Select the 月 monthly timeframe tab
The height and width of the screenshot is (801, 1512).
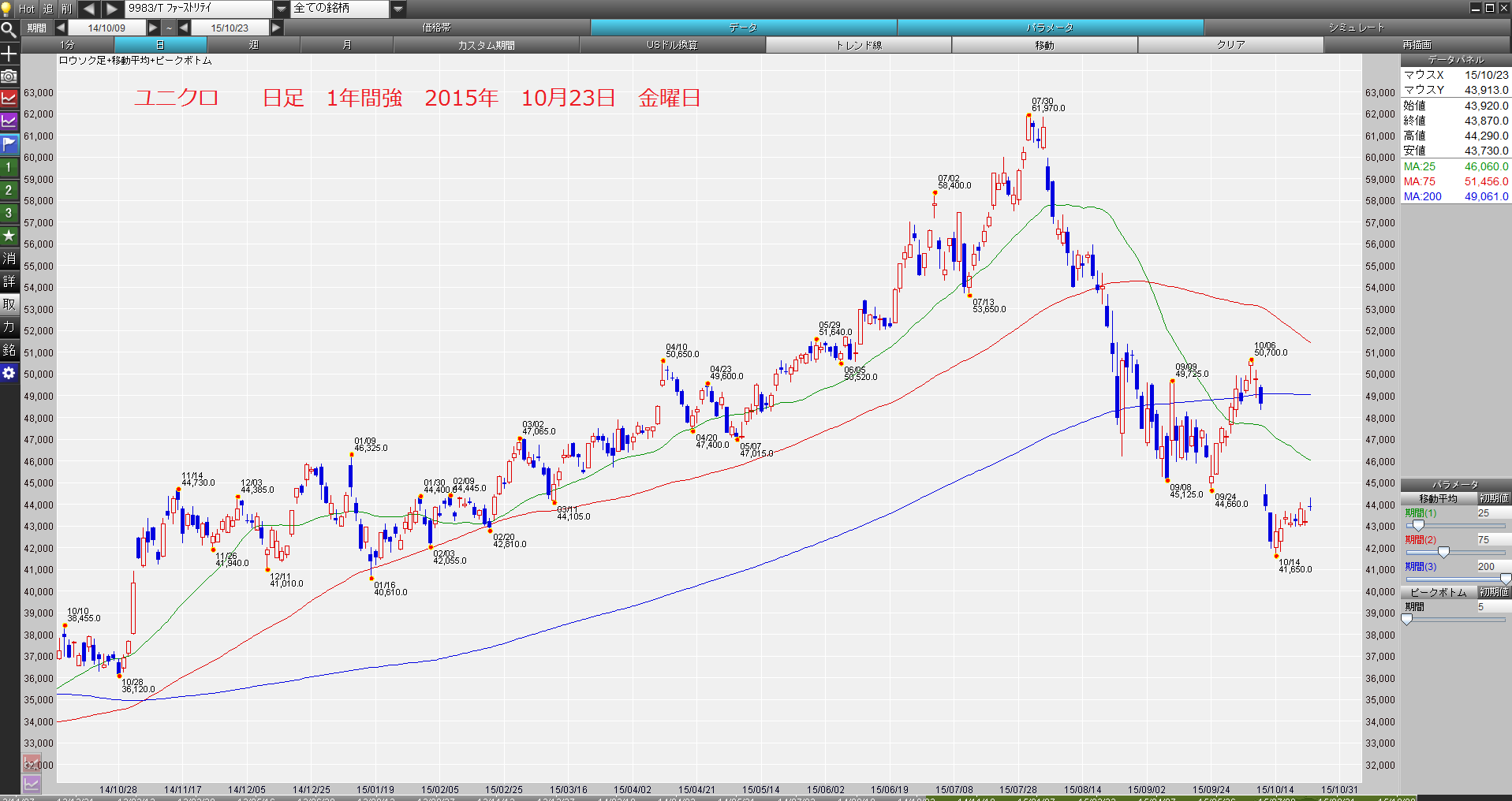346,45
